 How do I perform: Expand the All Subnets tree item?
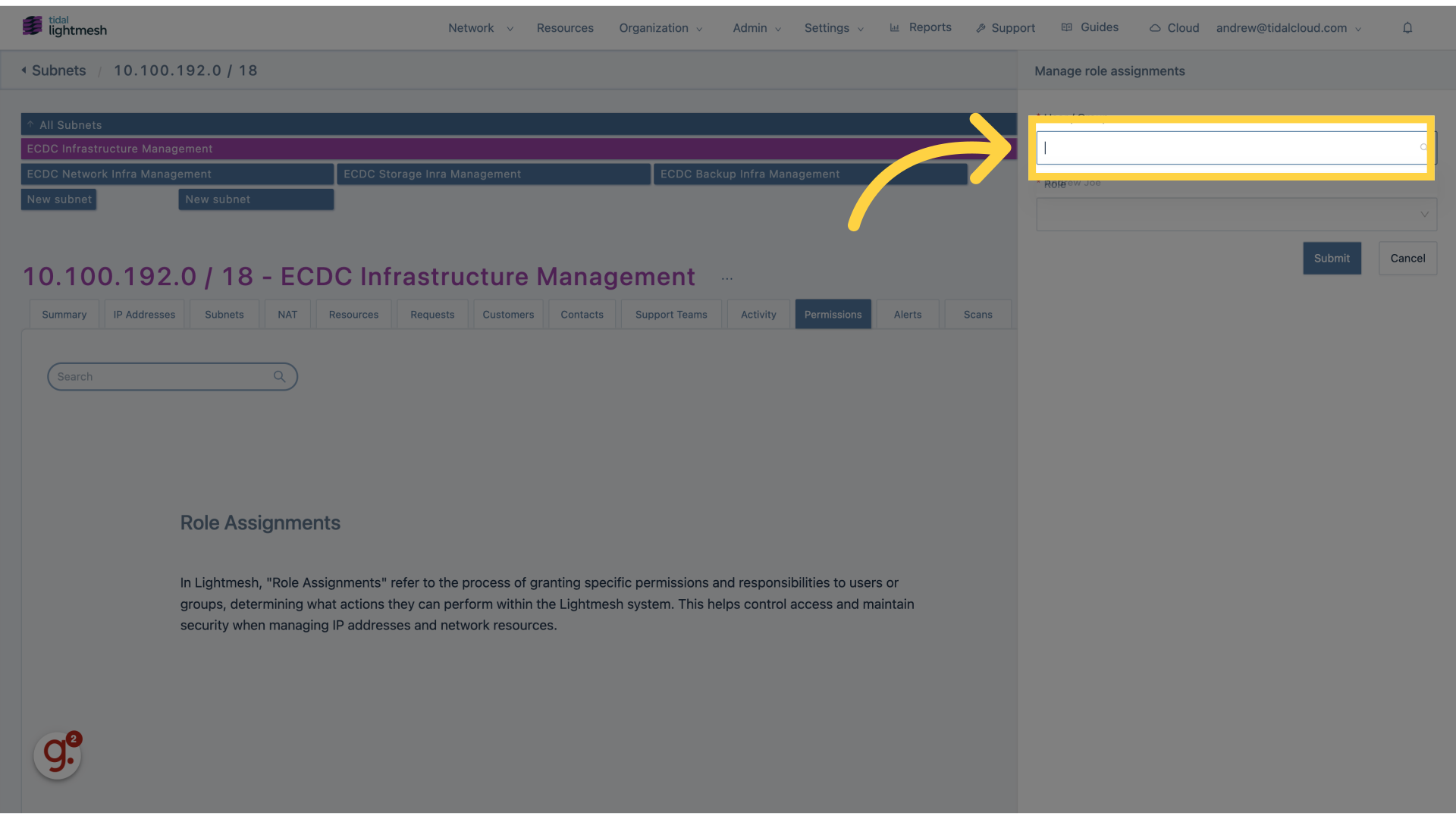click(x=29, y=124)
